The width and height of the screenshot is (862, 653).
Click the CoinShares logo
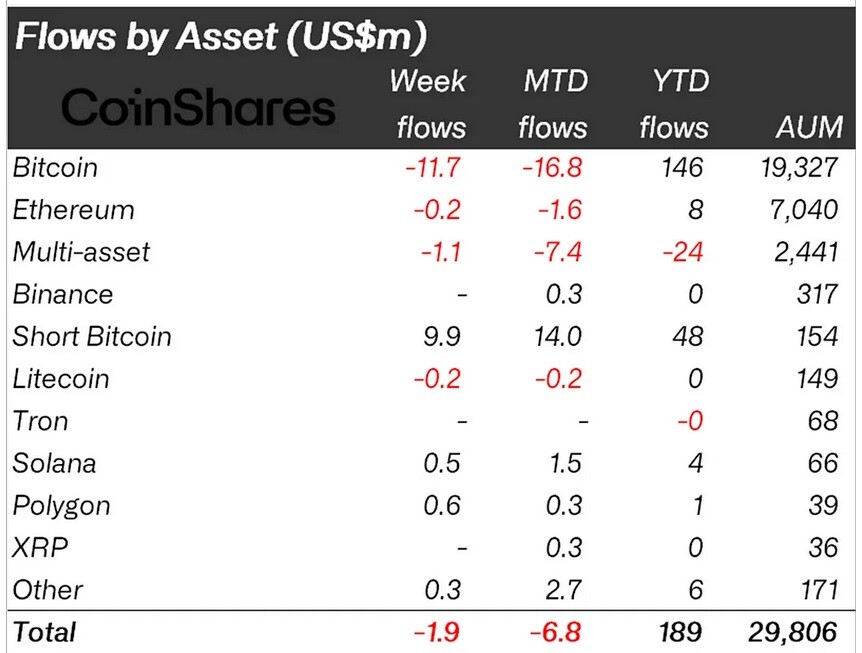click(x=198, y=107)
